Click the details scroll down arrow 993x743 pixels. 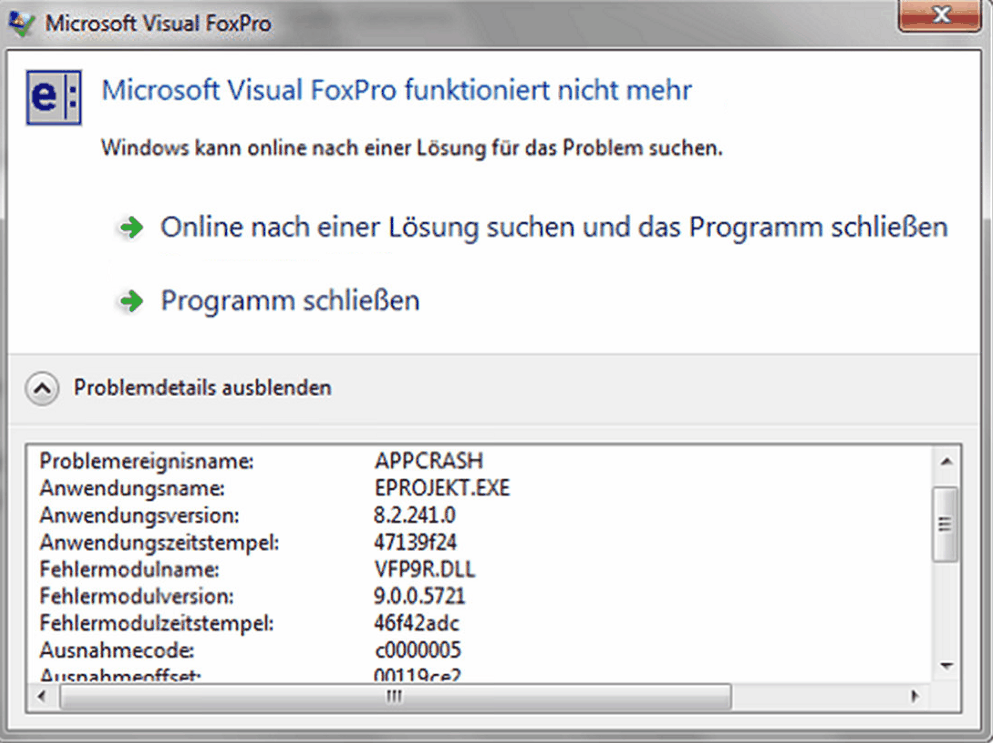pos(946,666)
